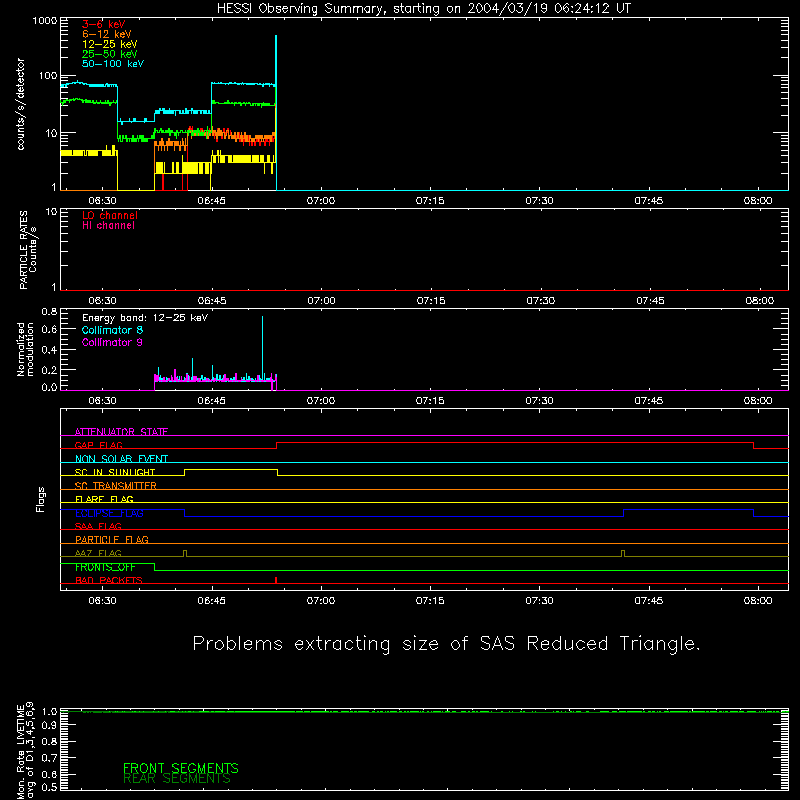Screen dimensions: 800x800
Task: Click the Mon. Rate LIVETIME axis label
Action: 26,750
